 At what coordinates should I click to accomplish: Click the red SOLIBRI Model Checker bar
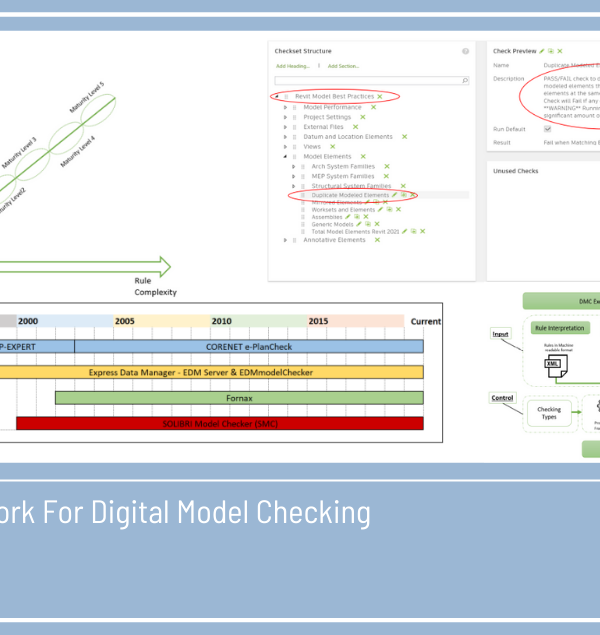[x=219, y=422]
